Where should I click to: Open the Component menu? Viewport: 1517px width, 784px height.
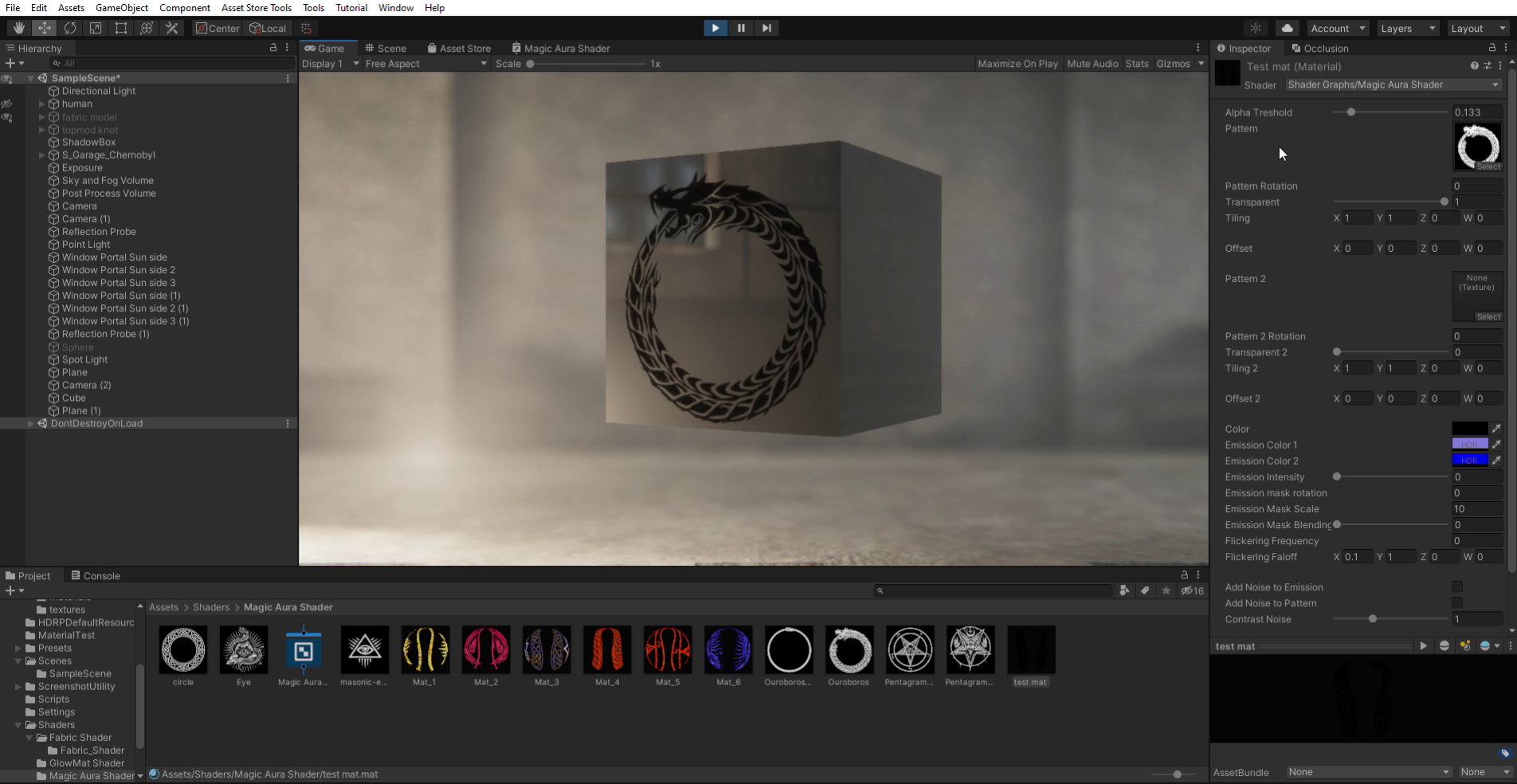(185, 8)
